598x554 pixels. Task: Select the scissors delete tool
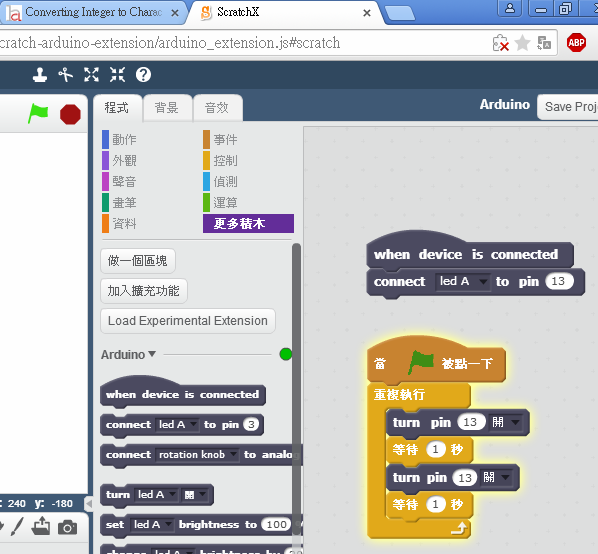pyautogui.click(x=65, y=75)
